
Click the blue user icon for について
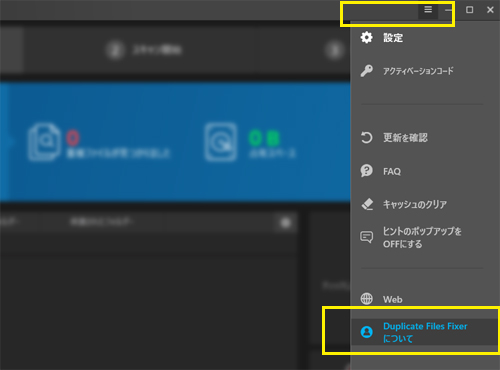tap(367, 332)
